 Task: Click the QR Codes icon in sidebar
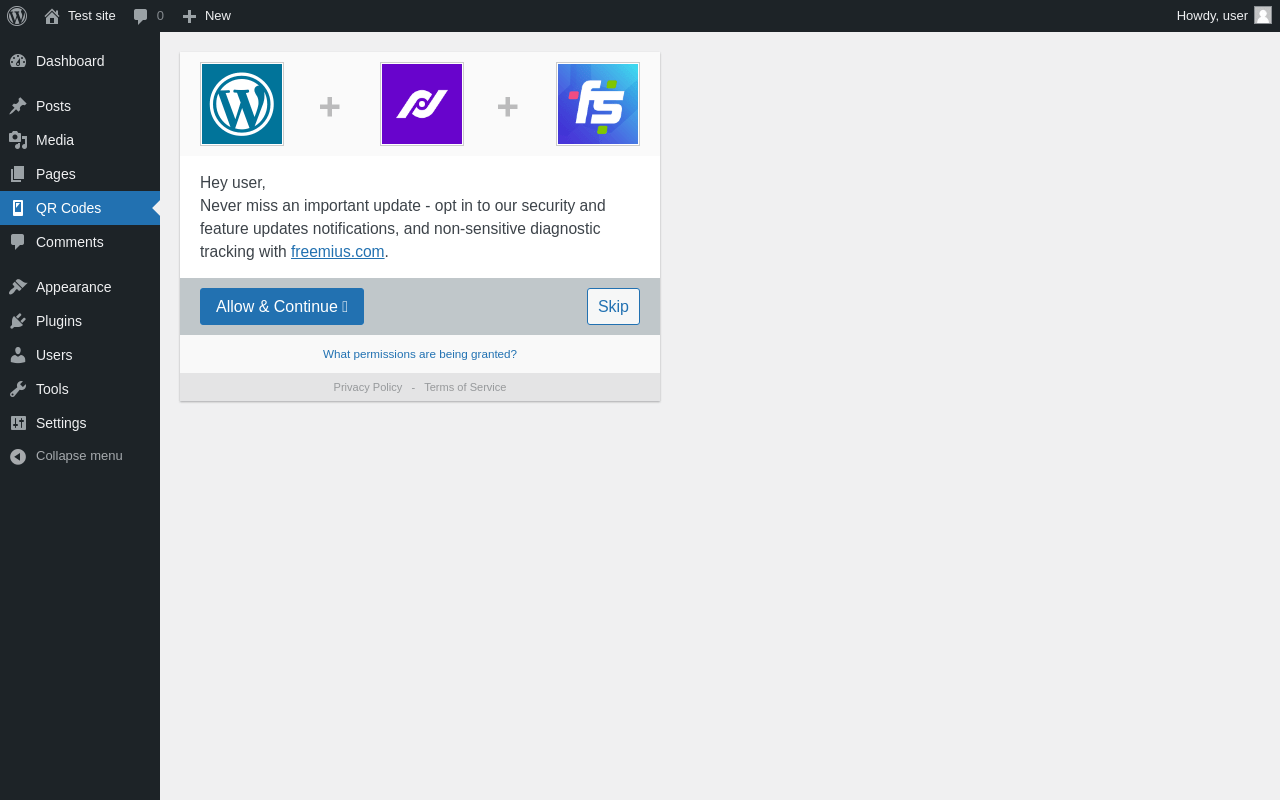tap(18, 208)
